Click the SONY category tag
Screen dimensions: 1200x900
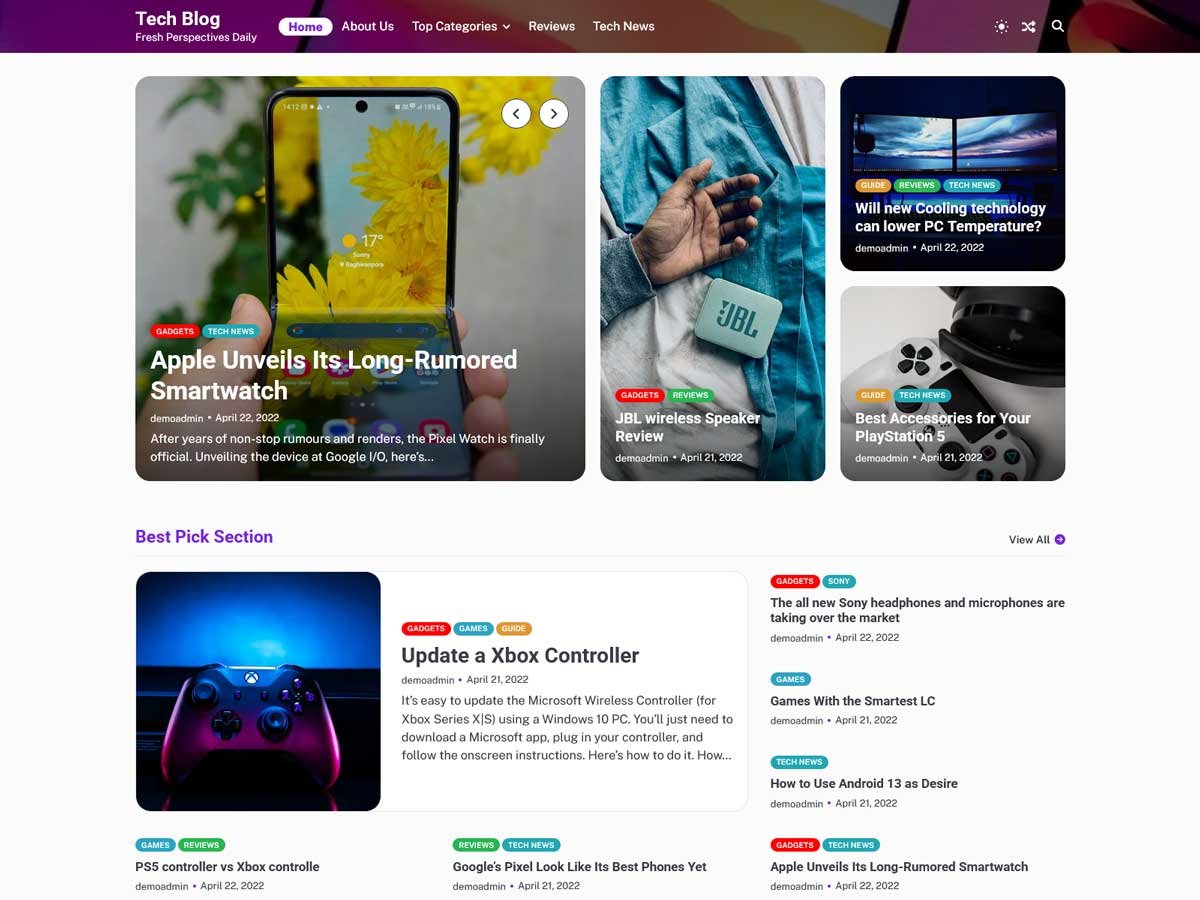pos(839,581)
